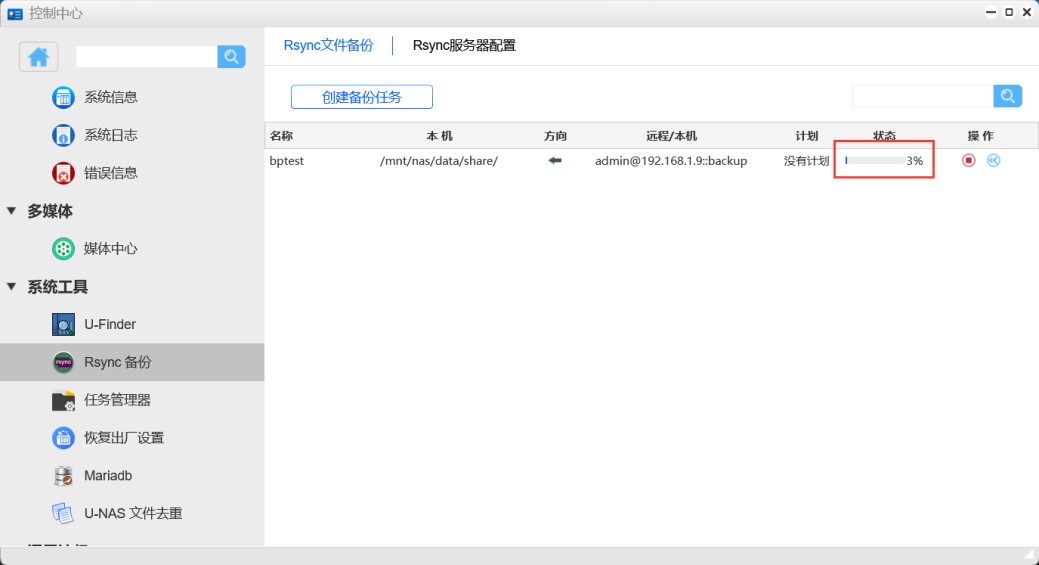This screenshot has height=565, width=1039.
Task: Collapse the 多媒体 section
Action: coord(11,211)
